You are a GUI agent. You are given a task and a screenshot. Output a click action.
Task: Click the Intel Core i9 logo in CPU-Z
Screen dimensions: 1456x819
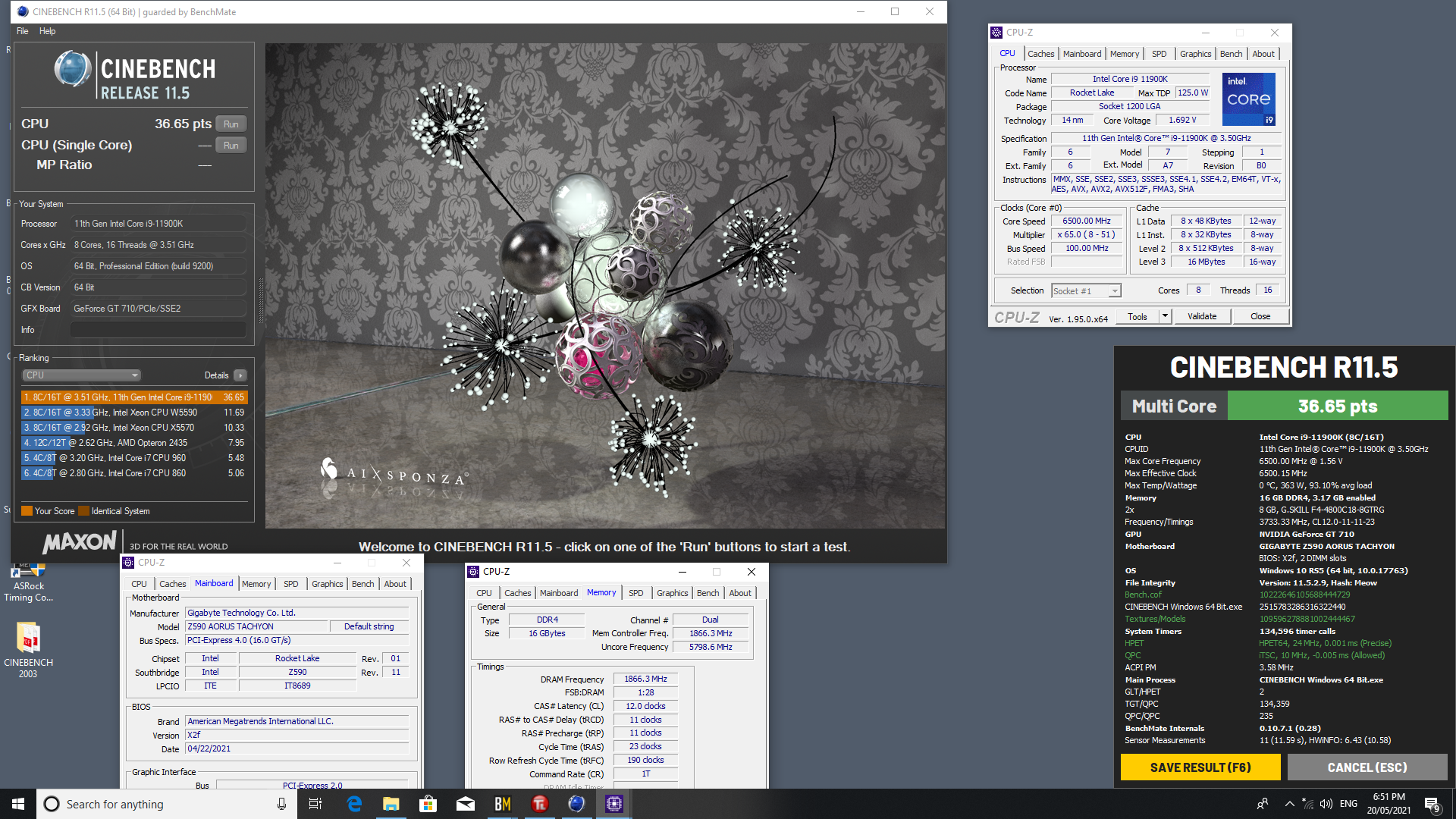click(x=1248, y=99)
